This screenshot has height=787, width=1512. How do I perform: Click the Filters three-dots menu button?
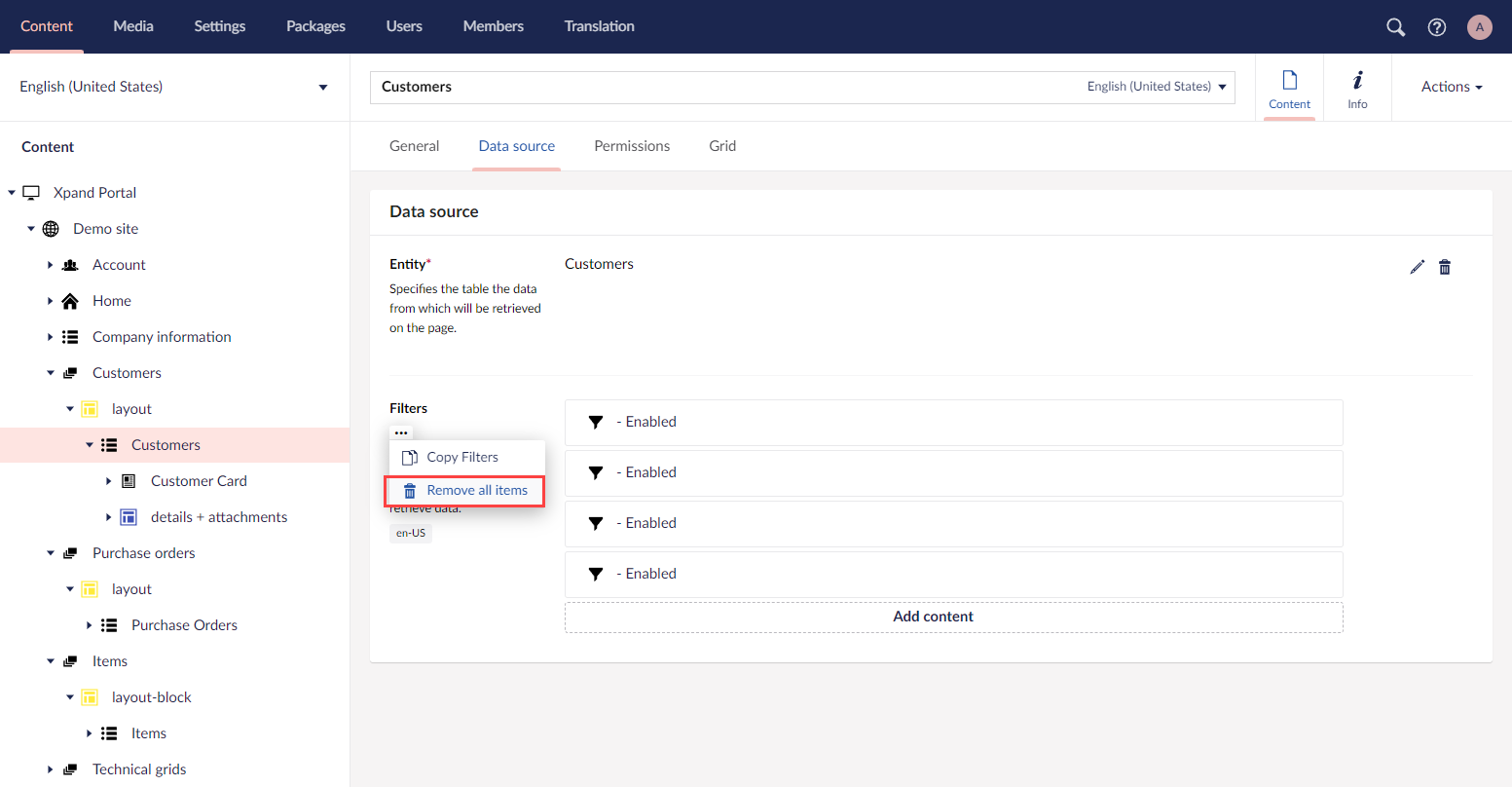(x=401, y=432)
